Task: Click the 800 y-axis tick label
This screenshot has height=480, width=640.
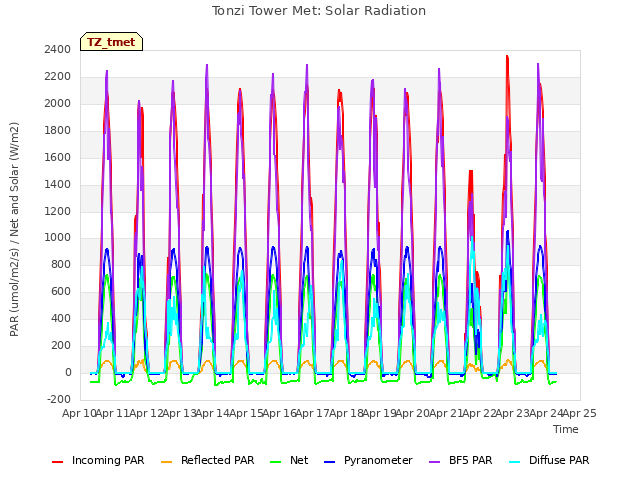Action: click(x=61, y=264)
